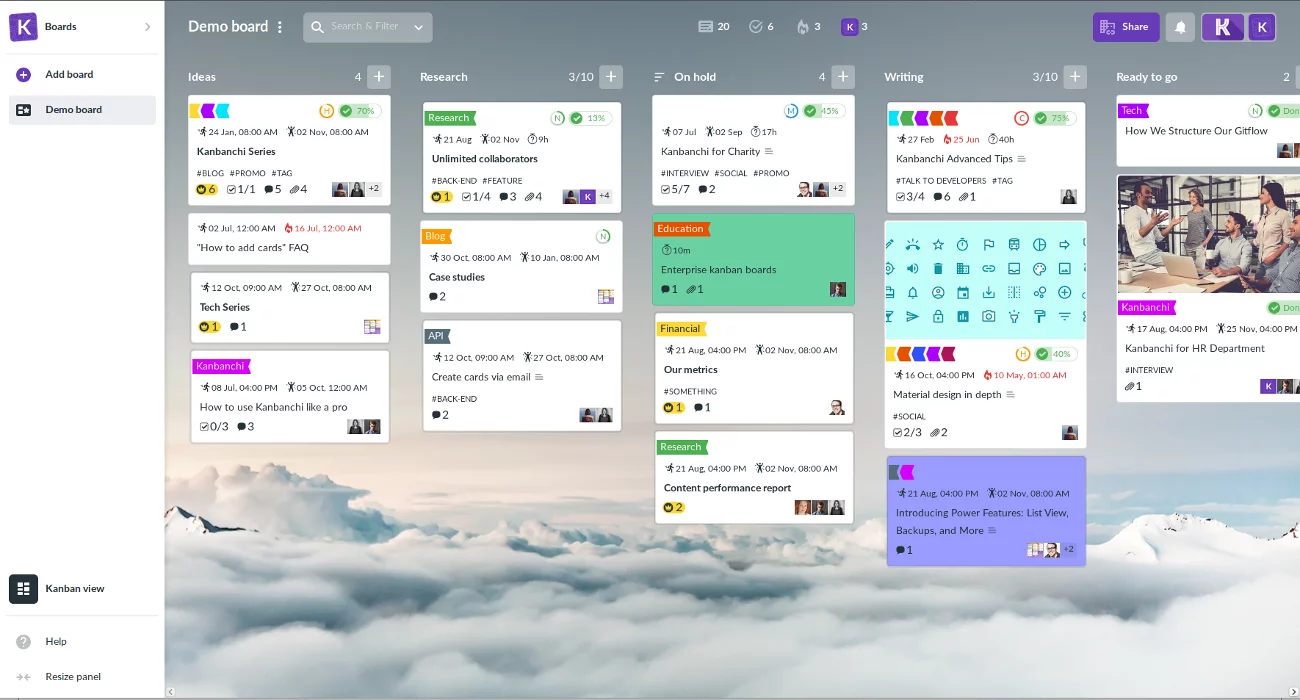Click the points badge 2 on Content performance report
This screenshot has height=700, width=1300.
(x=674, y=508)
